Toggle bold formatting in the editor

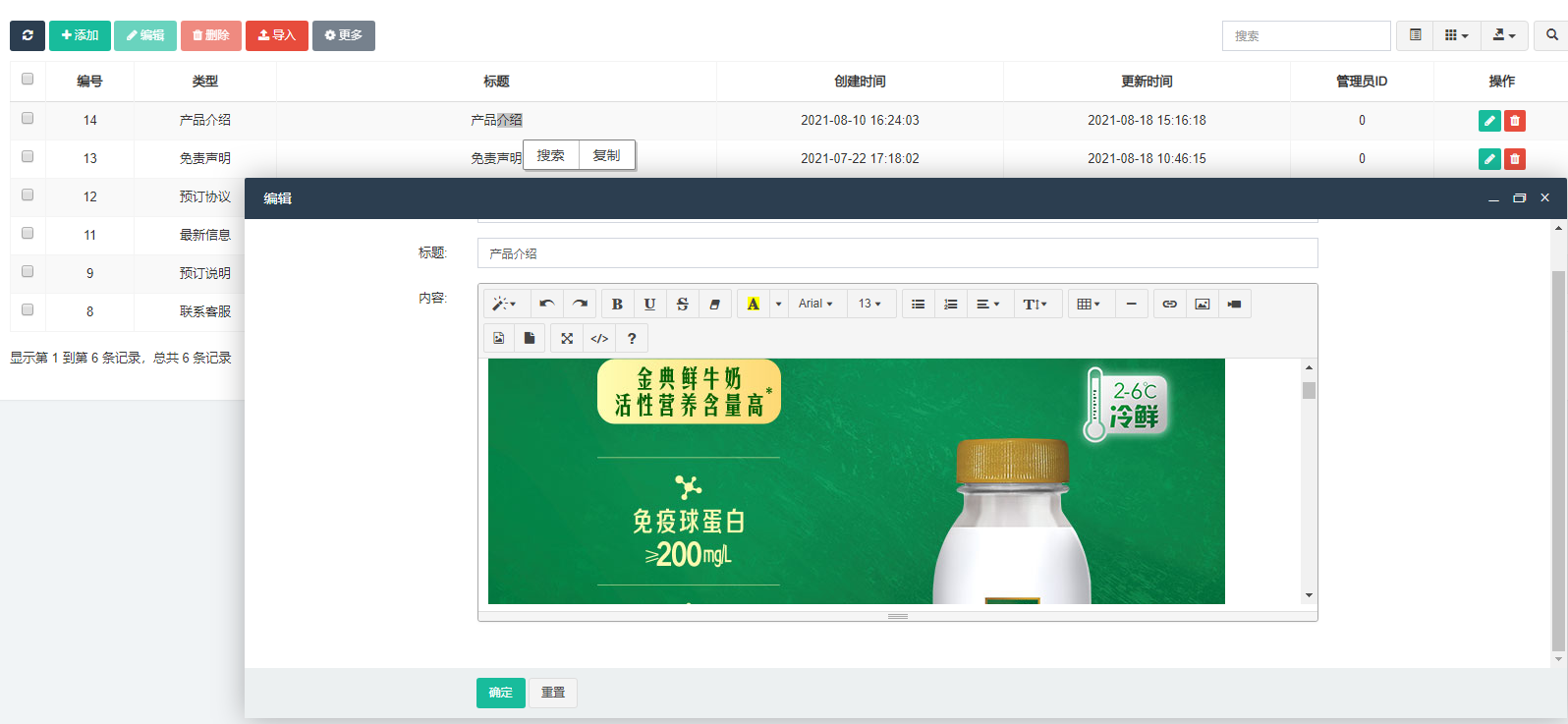pos(617,305)
